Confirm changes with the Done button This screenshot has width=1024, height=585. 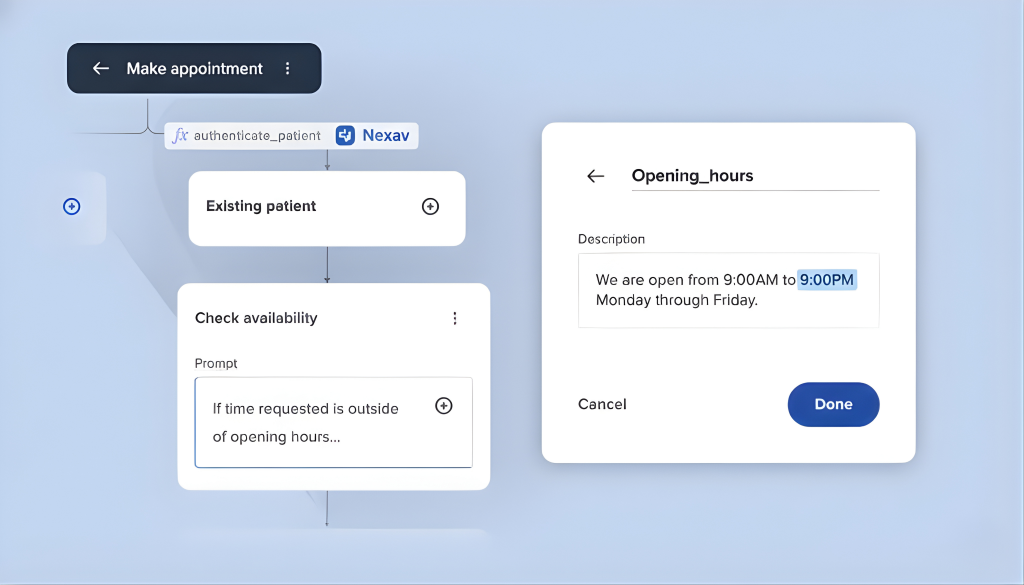(833, 404)
